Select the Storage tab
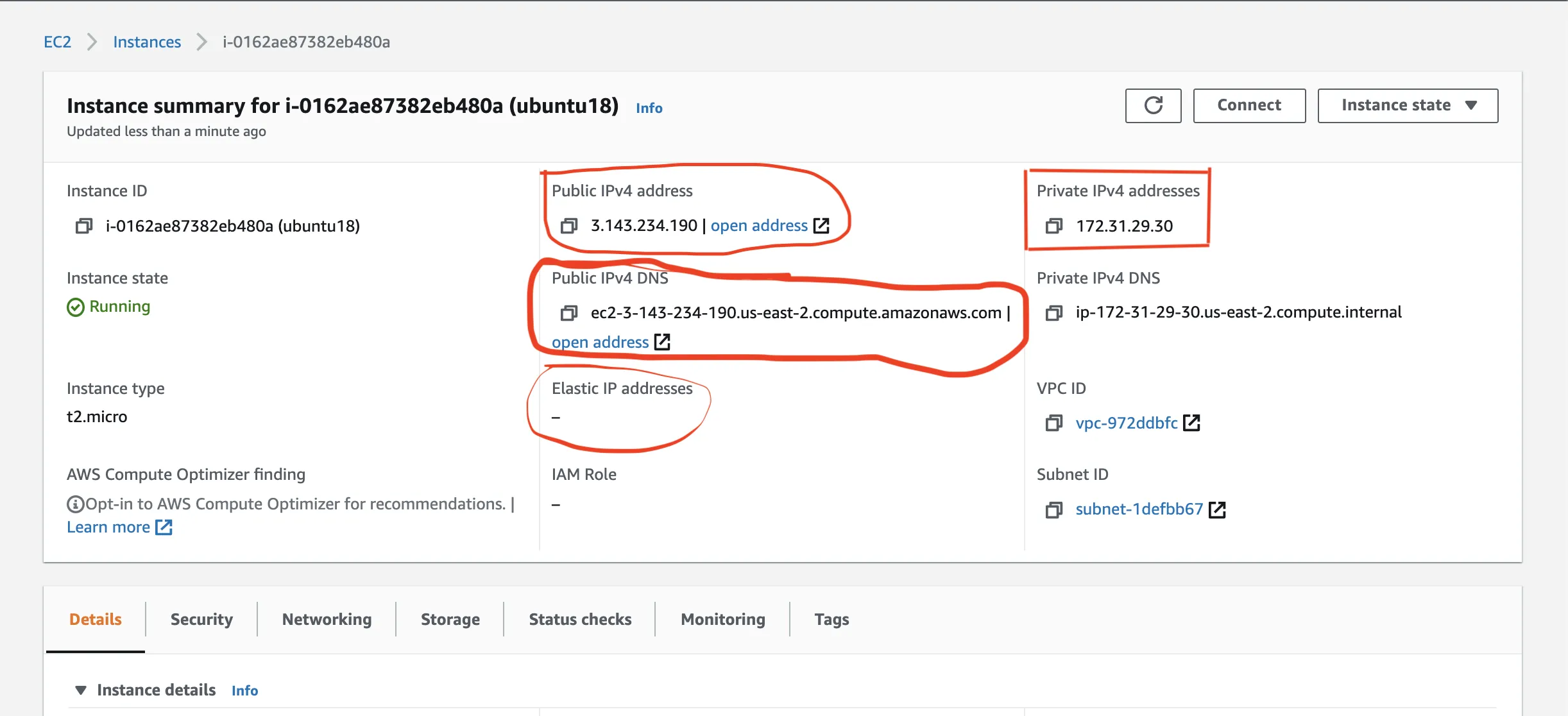The width and height of the screenshot is (1568, 716). pyautogui.click(x=450, y=619)
